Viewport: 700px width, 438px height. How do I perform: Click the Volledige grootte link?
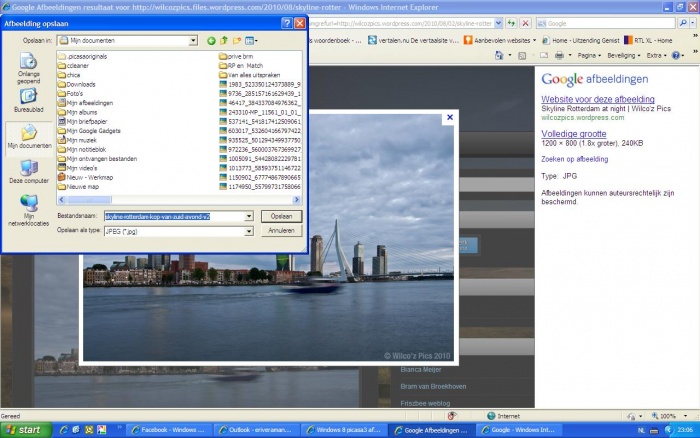click(574, 132)
